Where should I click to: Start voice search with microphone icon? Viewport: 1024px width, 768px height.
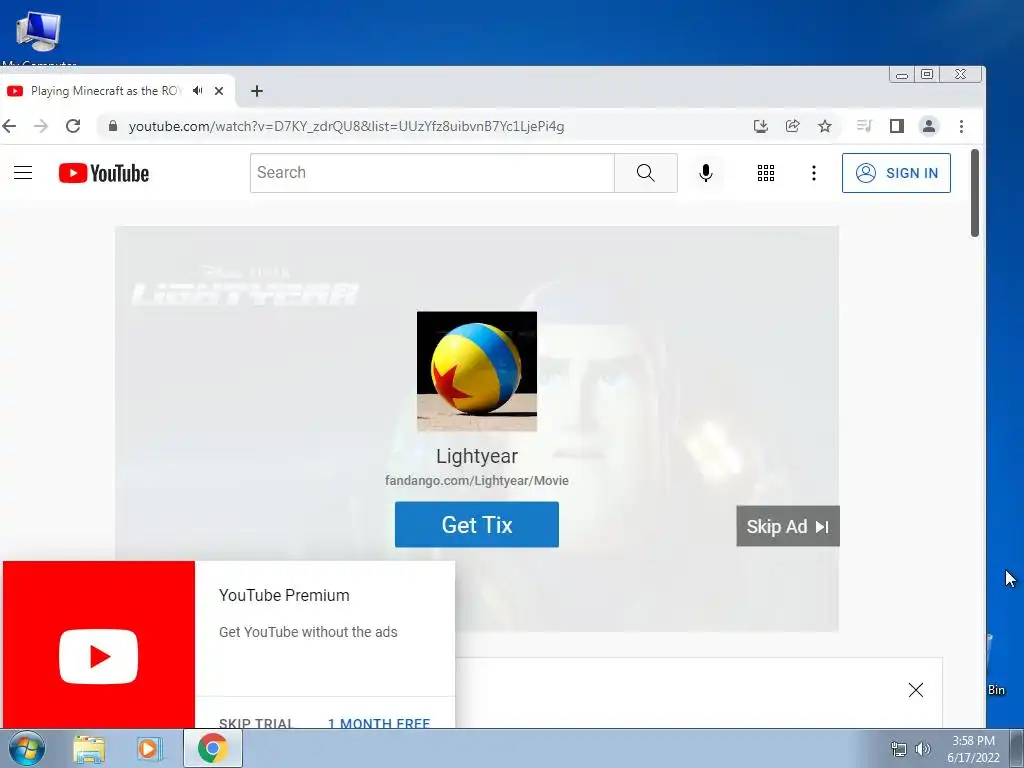click(705, 172)
